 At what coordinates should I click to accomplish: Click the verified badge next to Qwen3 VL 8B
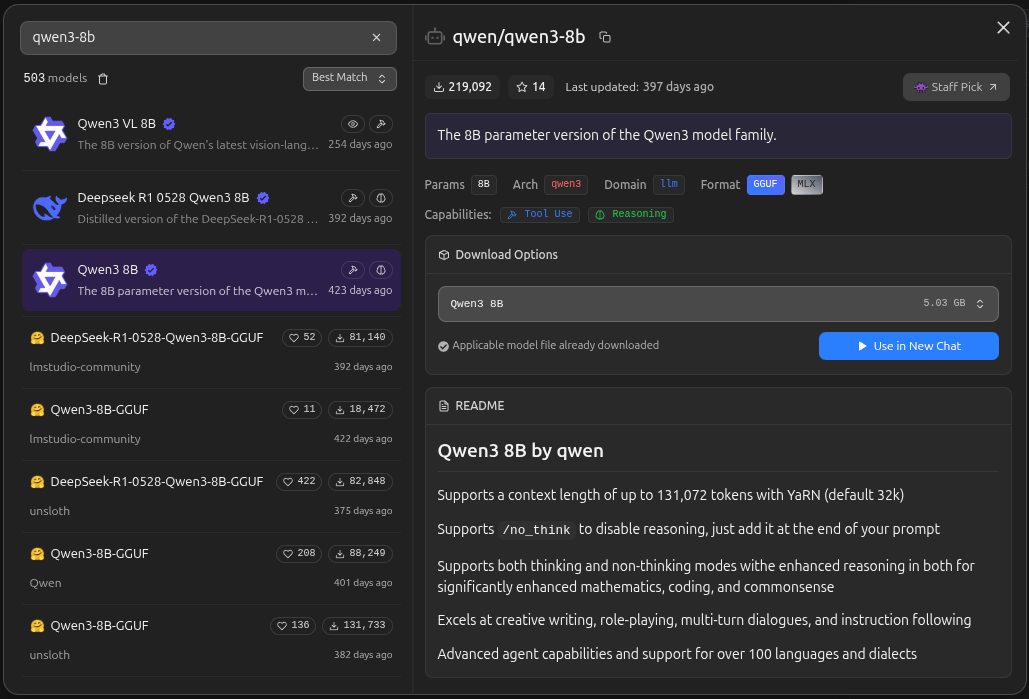[169, 124]
